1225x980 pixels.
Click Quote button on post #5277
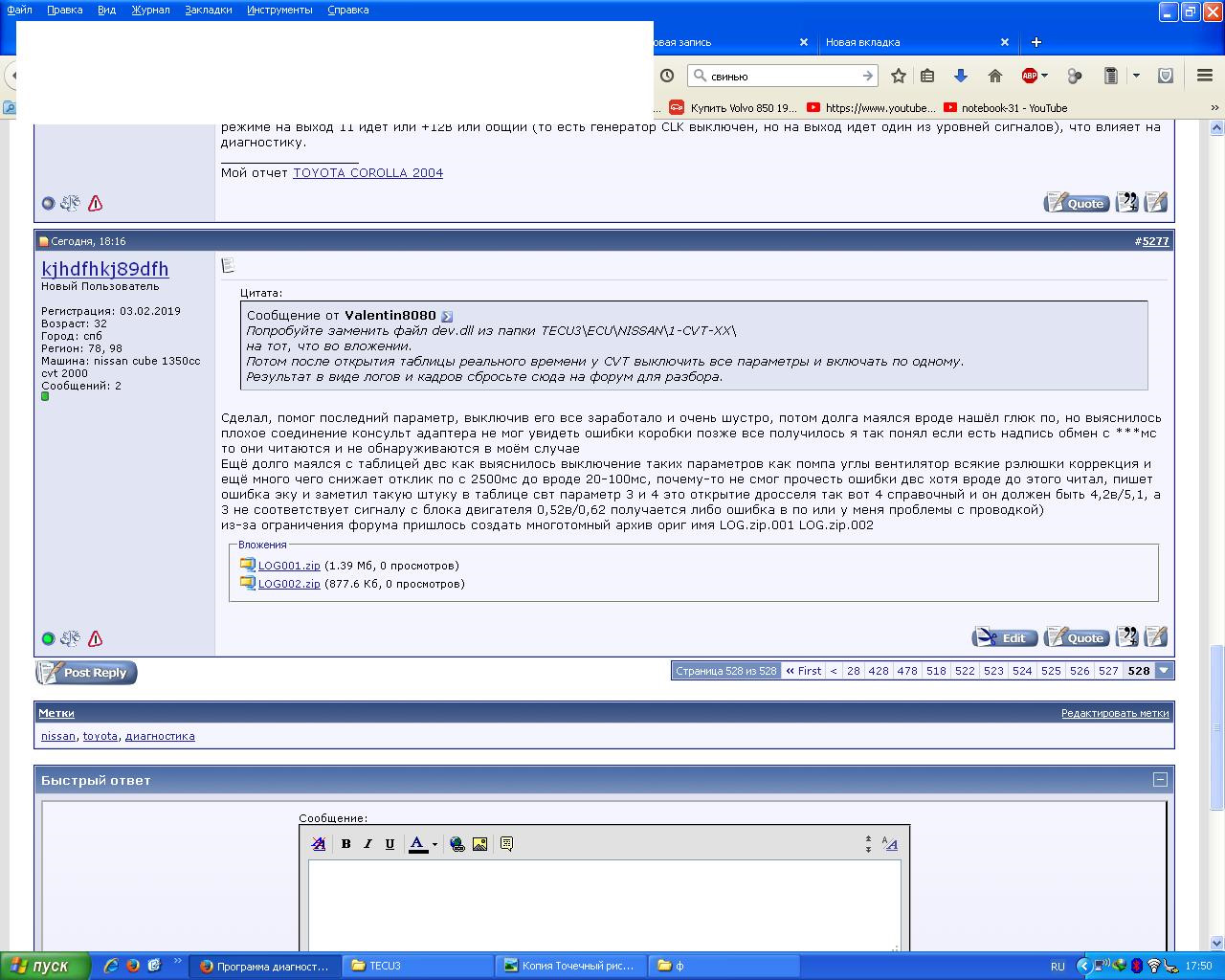(1077, 637)
